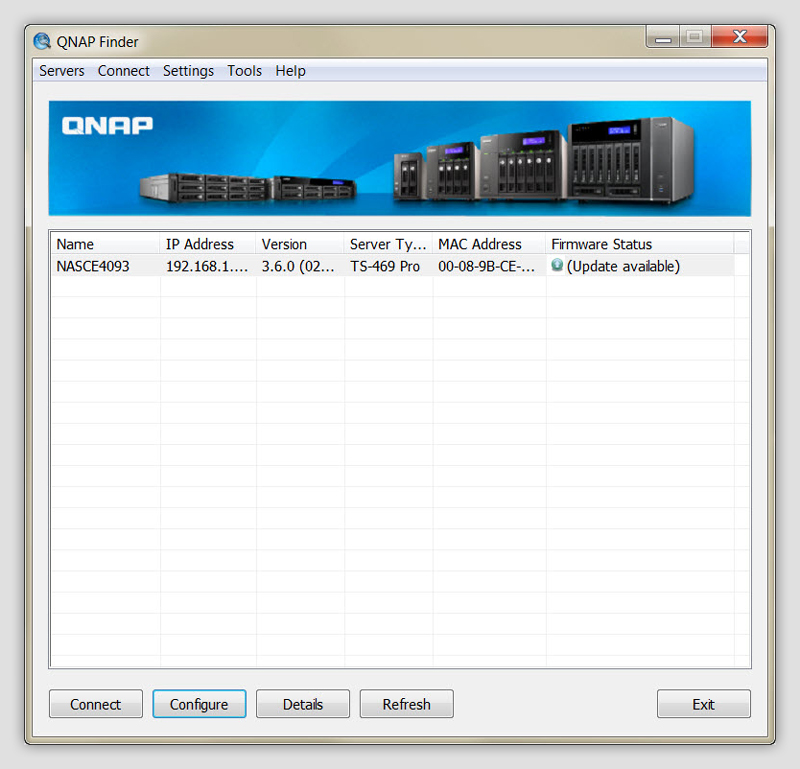Click the TS-469 Pro server type cell
800x769 pixels.
click(385, 266)
